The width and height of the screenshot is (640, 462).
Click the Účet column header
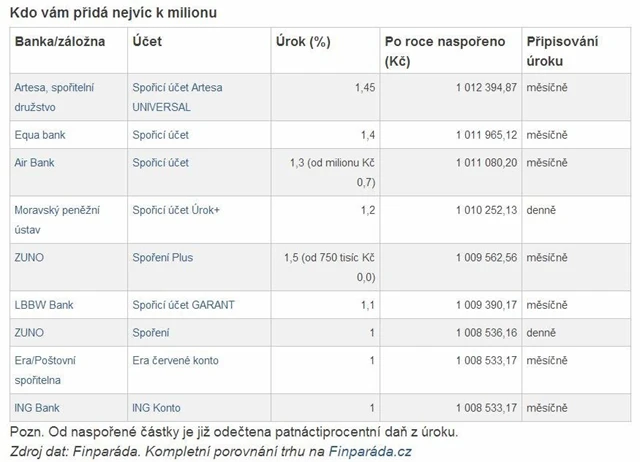[x=146, y=44]
